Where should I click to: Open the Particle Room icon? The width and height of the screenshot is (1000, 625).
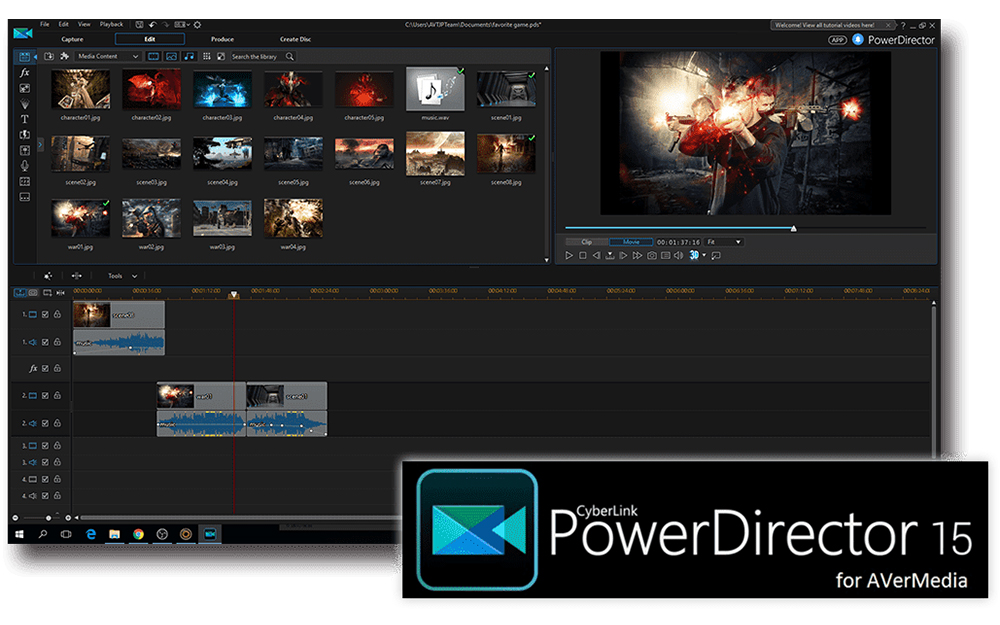(x=24, y=103)
